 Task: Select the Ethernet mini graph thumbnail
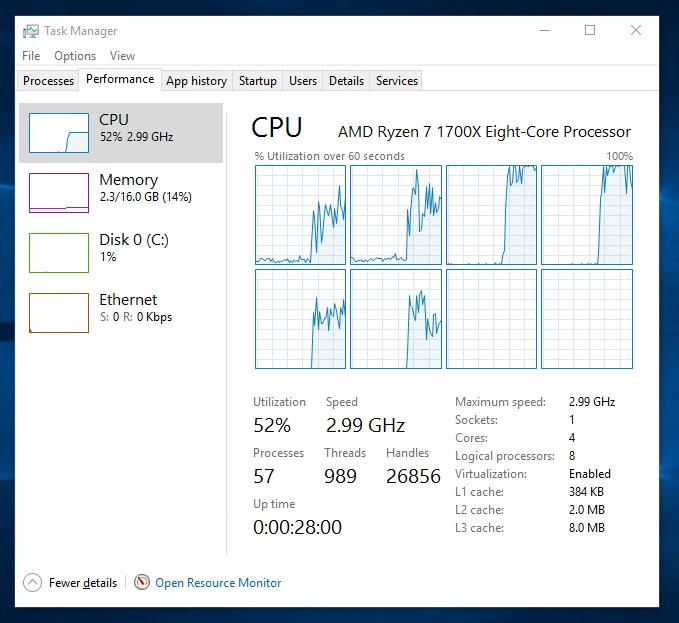click(x=59, y=313)
